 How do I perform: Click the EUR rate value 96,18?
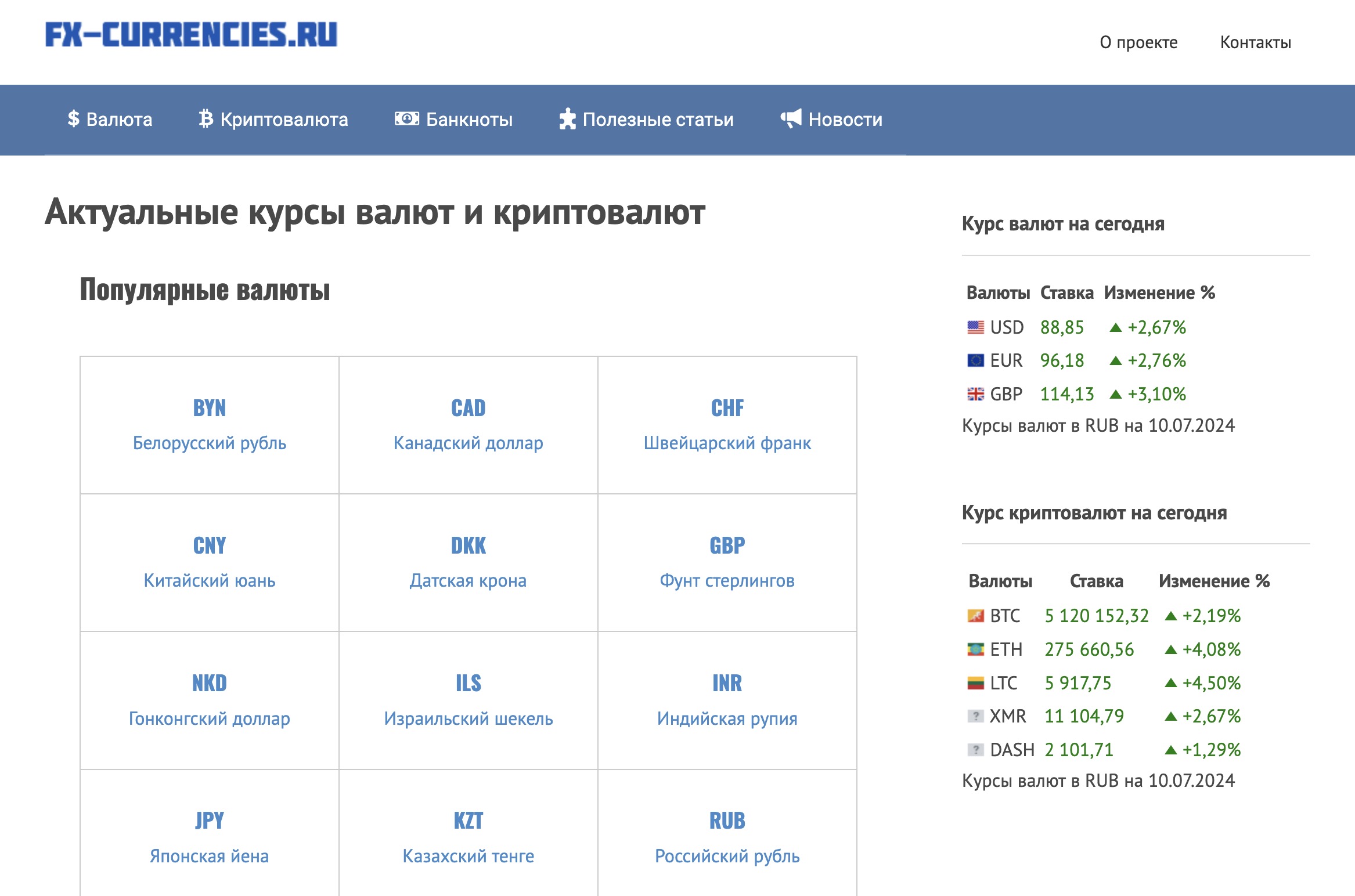coord(1062,360)
